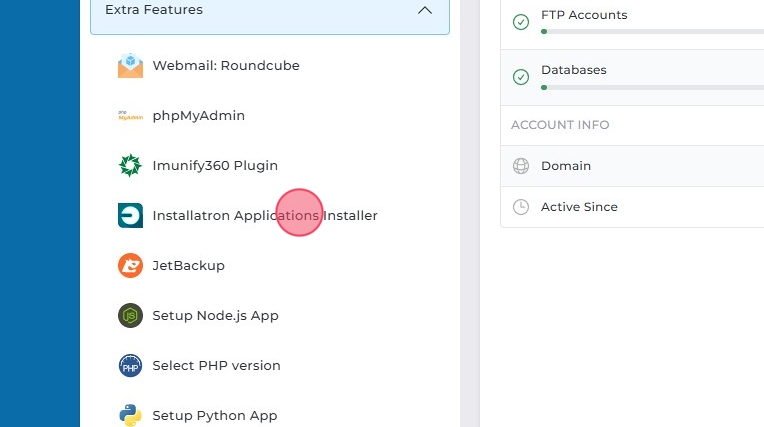Click the clock icon beside Active Since

pos(520,207)
